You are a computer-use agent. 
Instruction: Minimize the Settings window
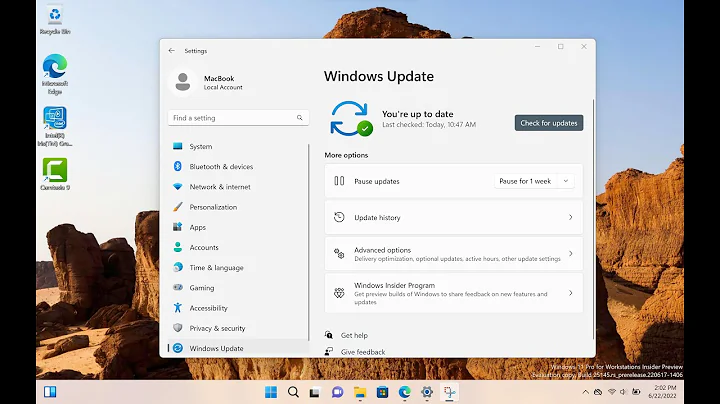(537, 47)
